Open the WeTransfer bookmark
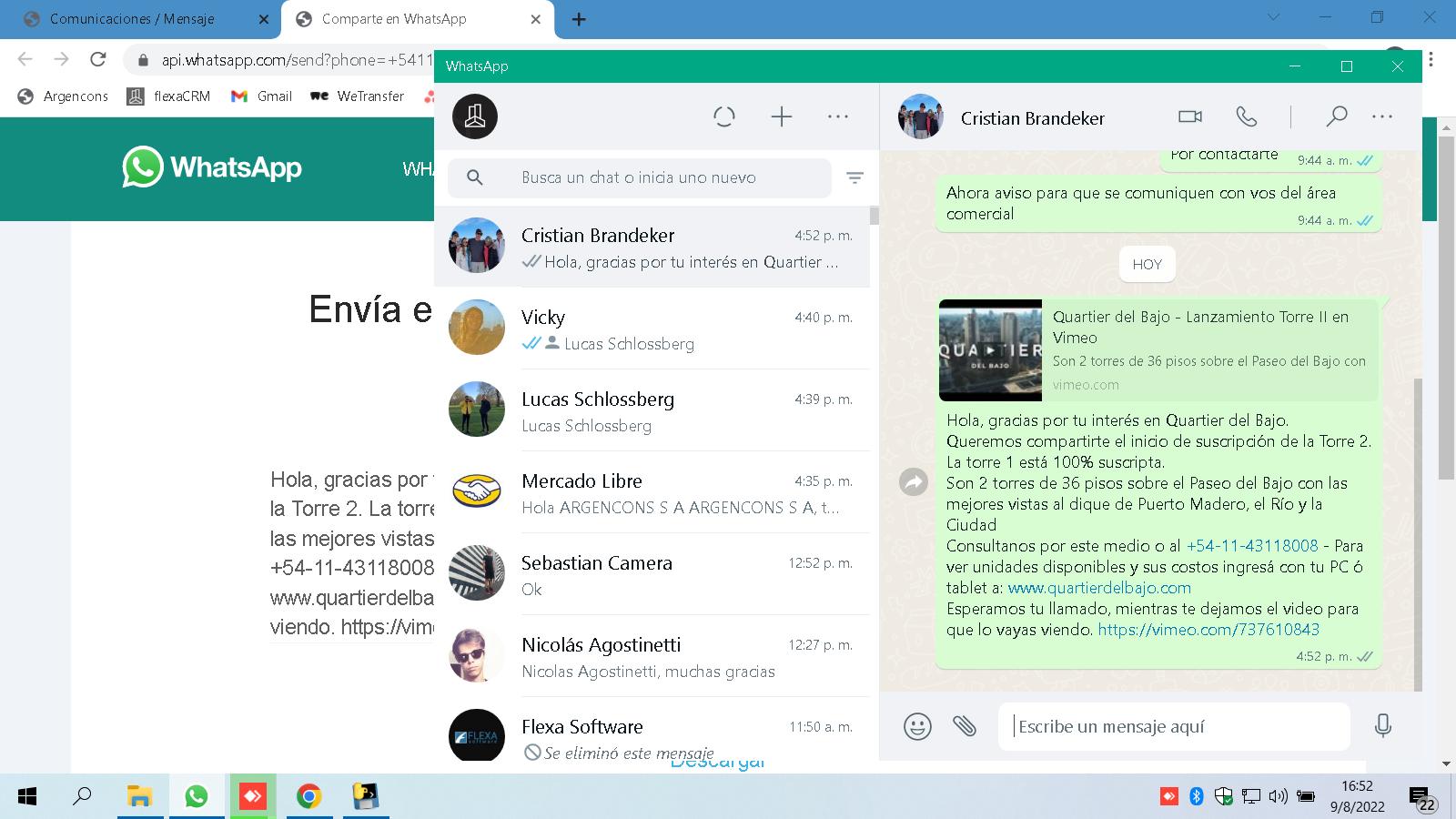1456x819 pixels. pyautogui.click(x=357, y=96)
